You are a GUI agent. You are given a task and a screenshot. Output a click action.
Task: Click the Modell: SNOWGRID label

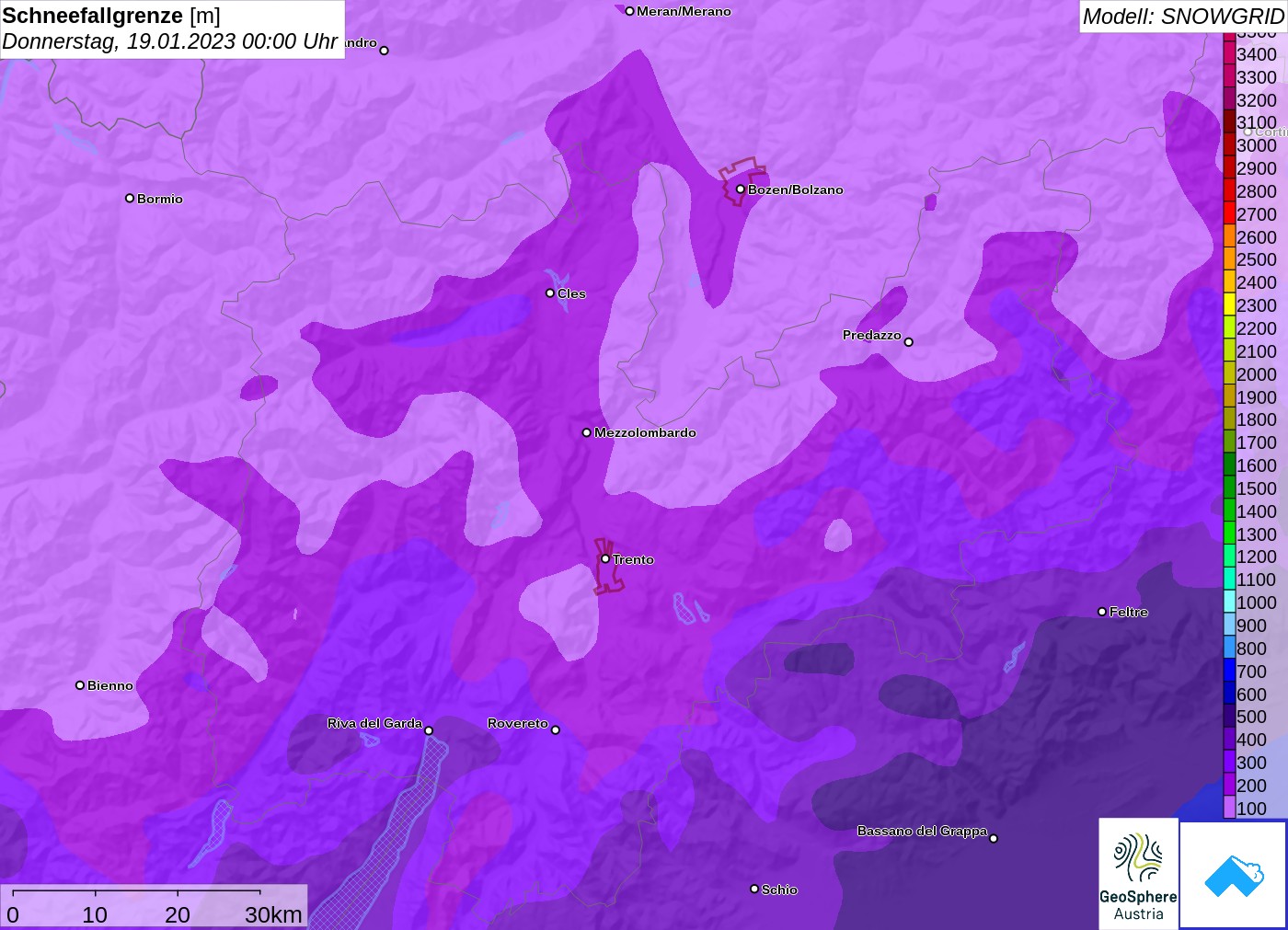click(1183, 17)
